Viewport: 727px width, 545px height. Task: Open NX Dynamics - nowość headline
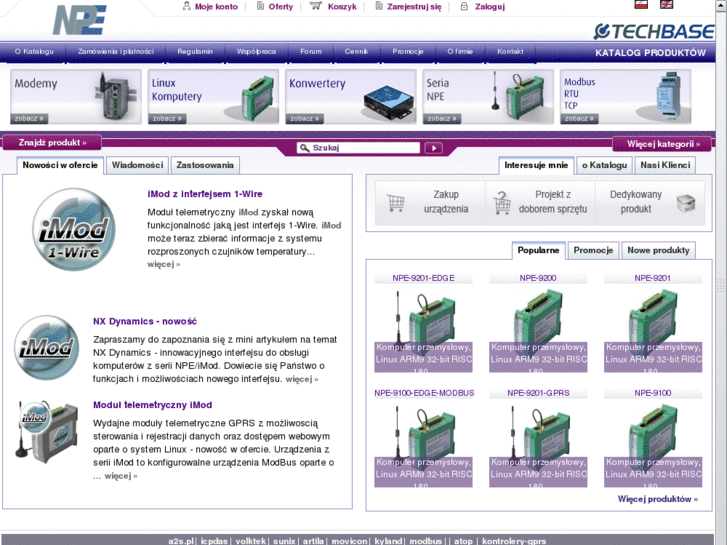pyautogui.click(x=145, y=321)
